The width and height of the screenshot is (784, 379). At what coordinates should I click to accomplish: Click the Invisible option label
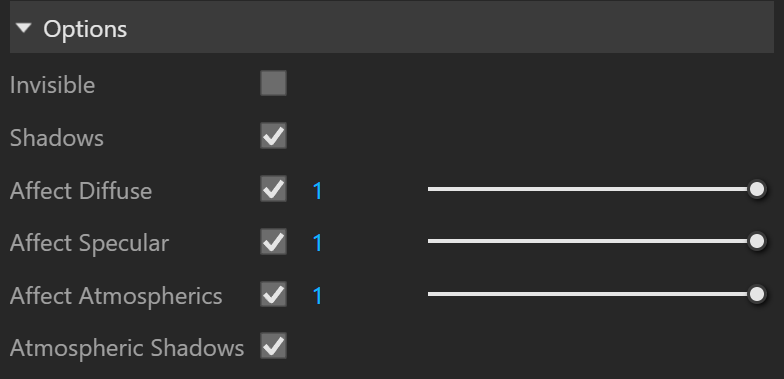(52, 85)
